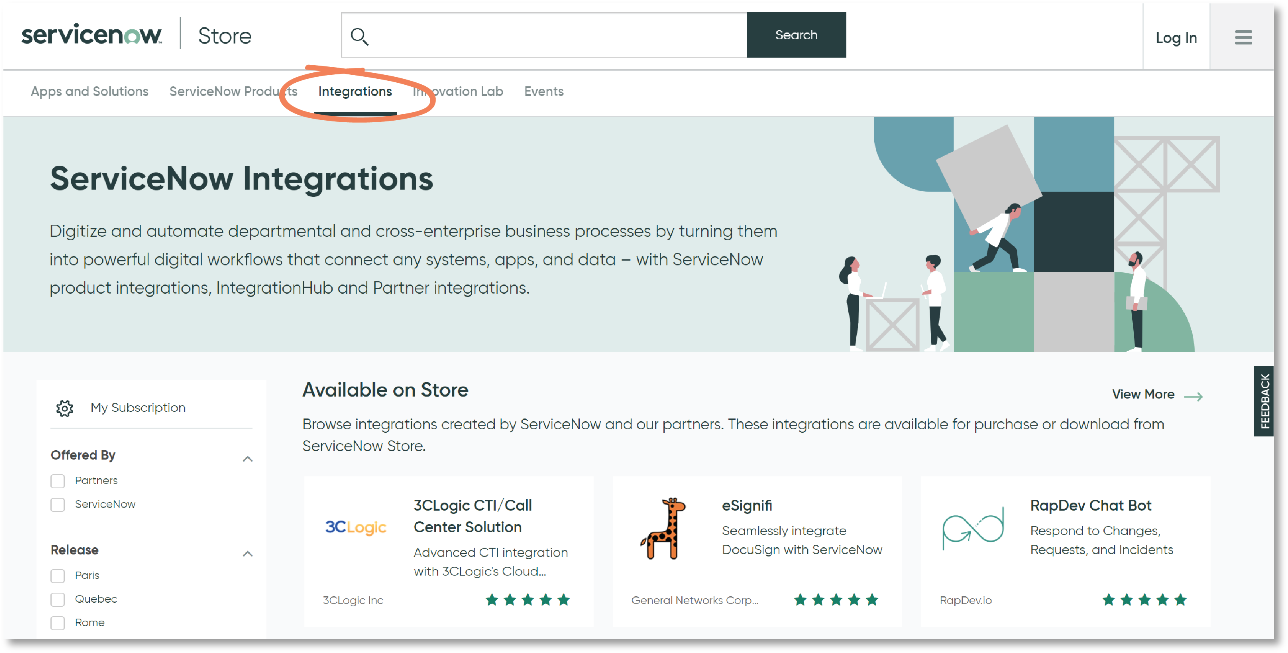The image size is (1288, 653).
Task: Enable the Paris release checkbox
Action: point(58,576)
